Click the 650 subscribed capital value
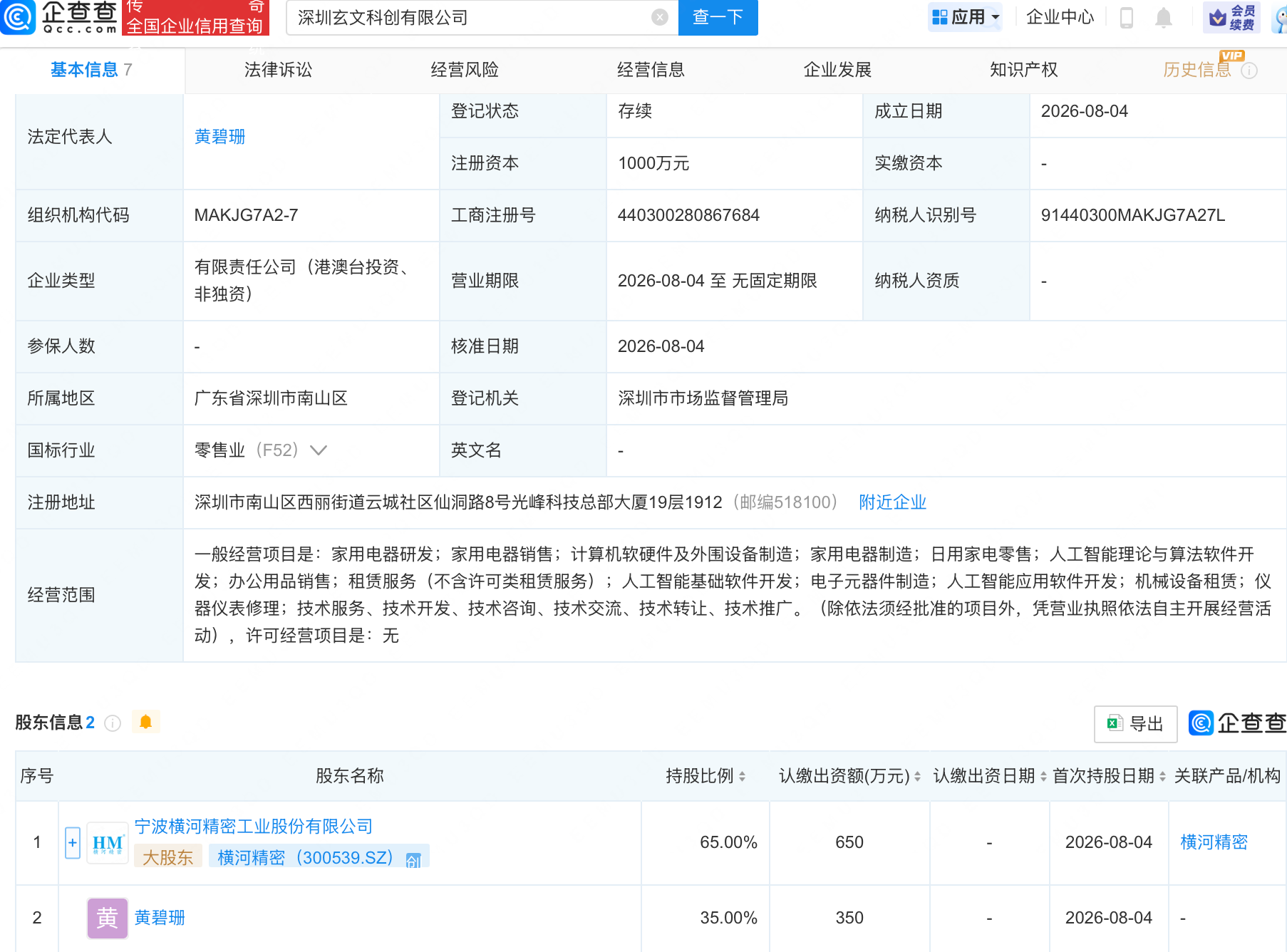 click(x=849, y=842)
